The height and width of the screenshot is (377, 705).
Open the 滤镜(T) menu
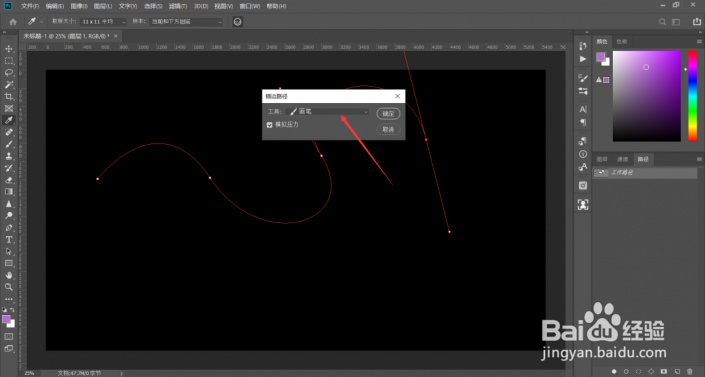point(178,6)
